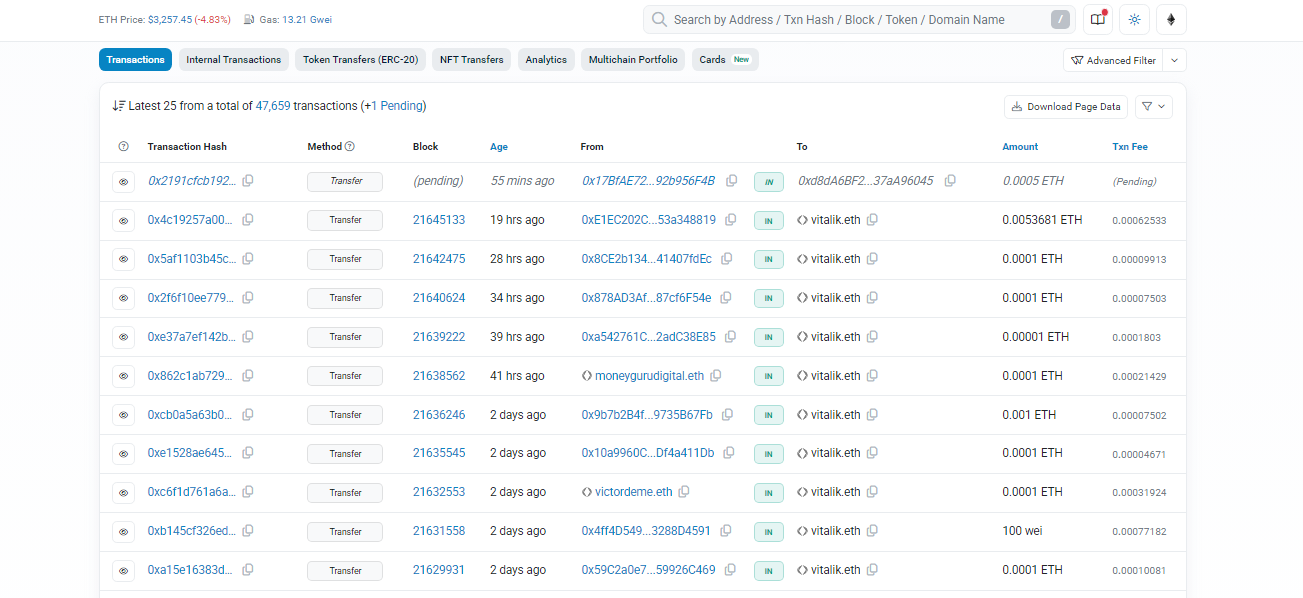Click the search by address input field
The image size is (1303, 598).
pos(858,19)
